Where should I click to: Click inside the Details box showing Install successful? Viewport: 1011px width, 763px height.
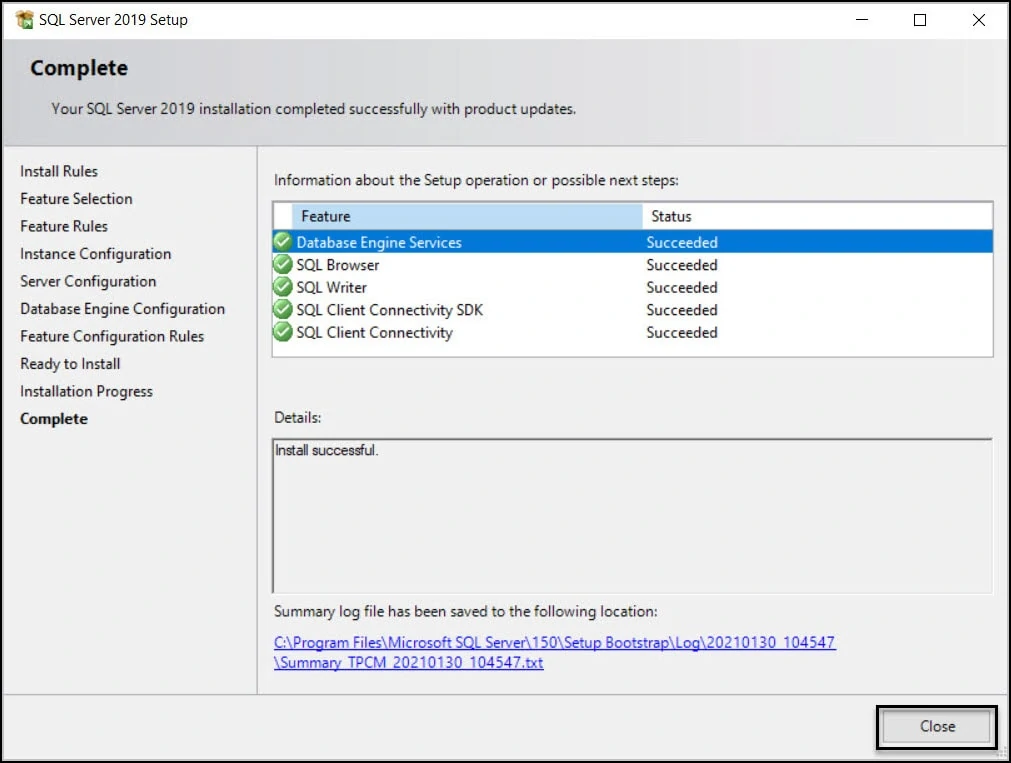click(x=632, y=515)
